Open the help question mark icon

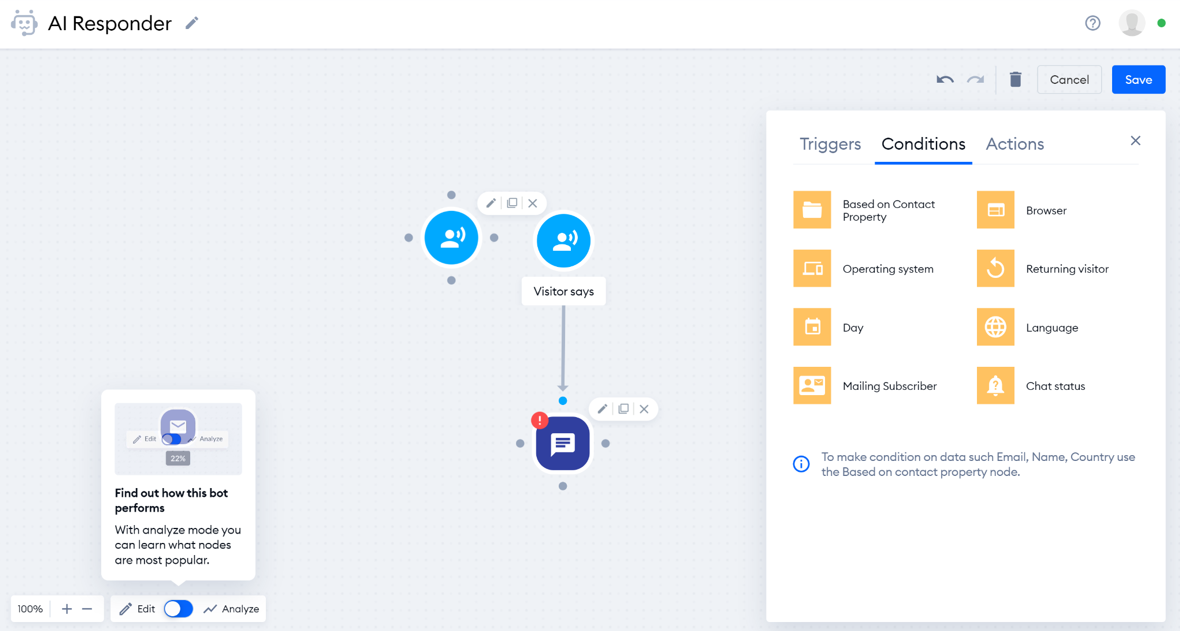tap(1092, 23)
